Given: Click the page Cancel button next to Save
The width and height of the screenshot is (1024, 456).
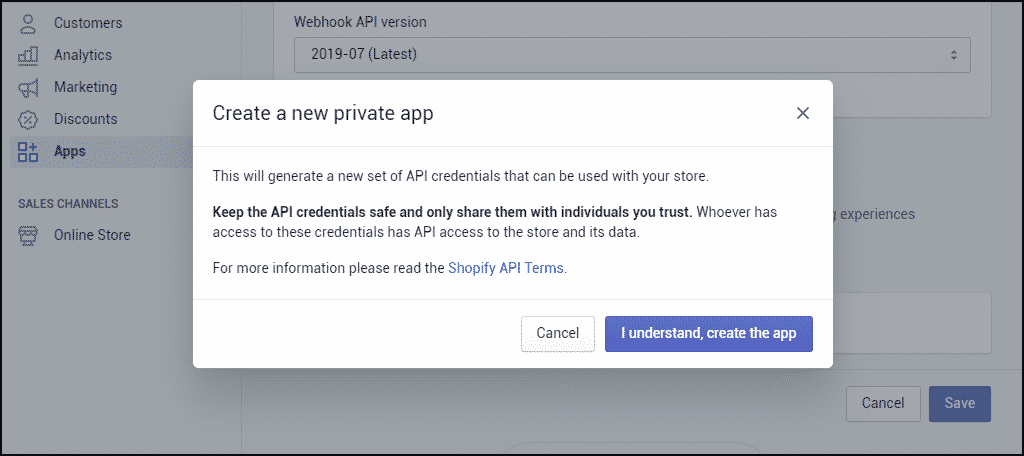Looking at the screenshot, I should pos(883,403).
